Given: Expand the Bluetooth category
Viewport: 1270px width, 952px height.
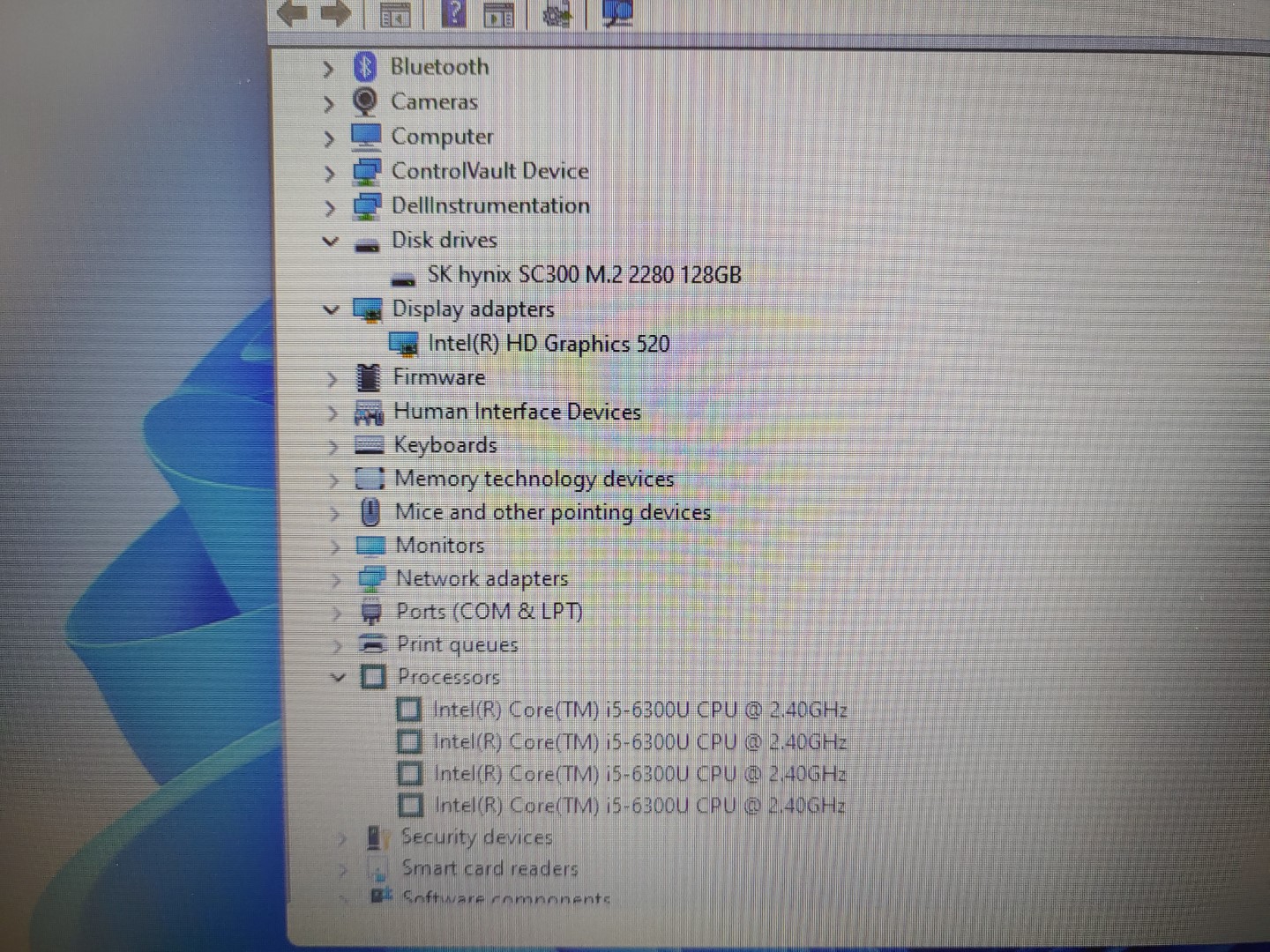Looking at the screenshot, I should [x=328, y=69].
